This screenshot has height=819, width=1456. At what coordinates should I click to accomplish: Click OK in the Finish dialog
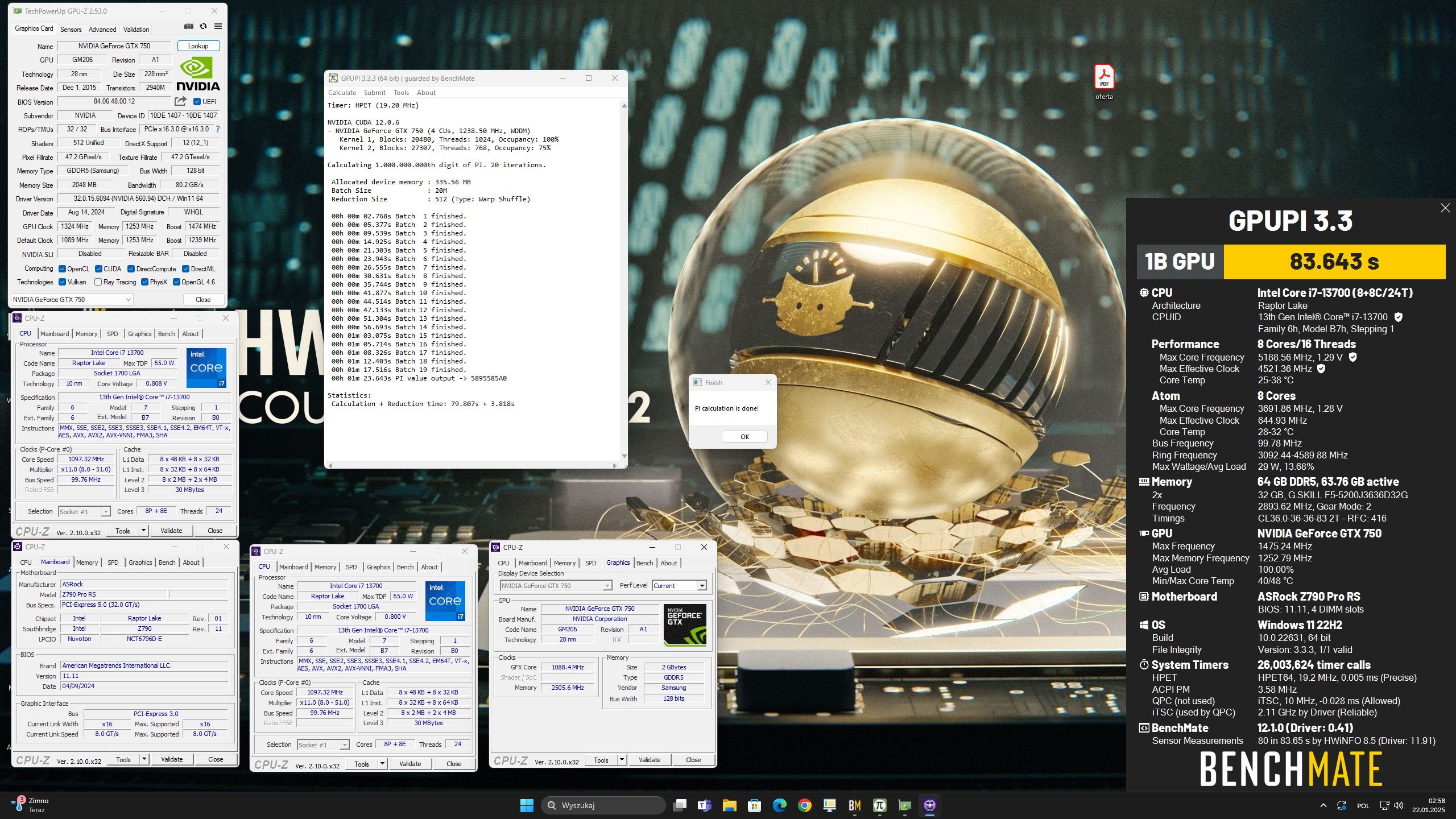[744, 437]
